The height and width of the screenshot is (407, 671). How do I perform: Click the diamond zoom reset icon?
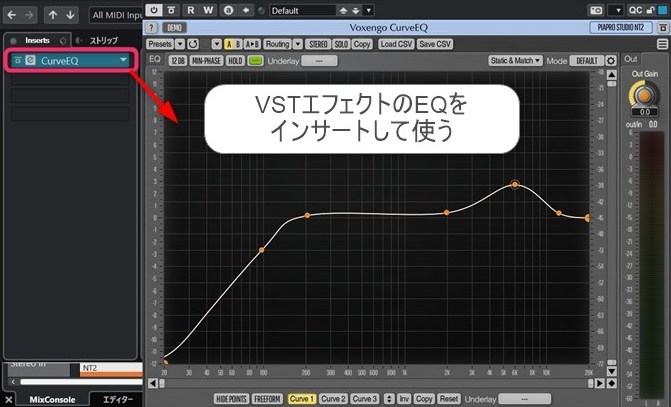pyautogui.click(x=612, y=383)
